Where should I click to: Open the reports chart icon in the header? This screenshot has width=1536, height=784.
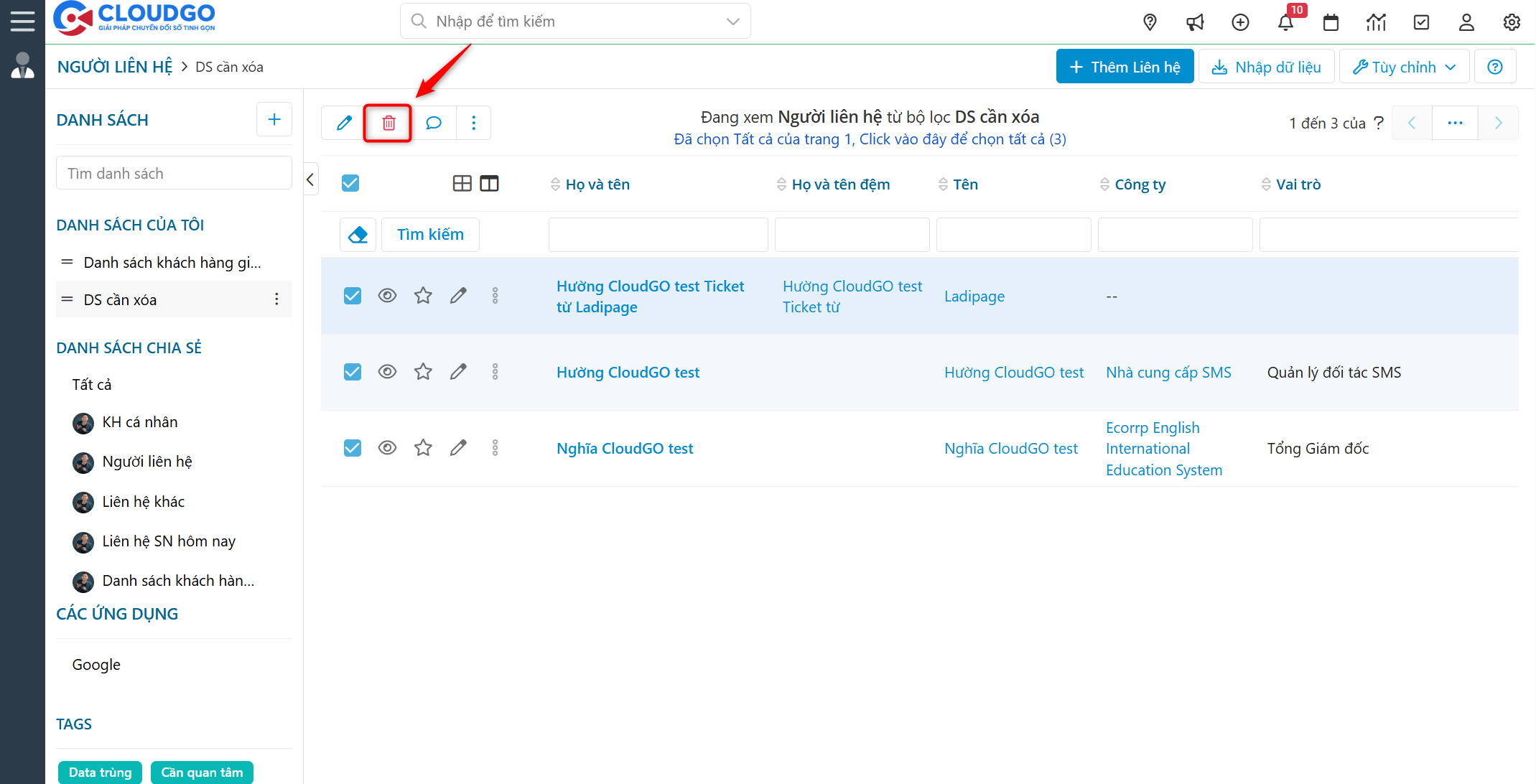(x=1377, y=22)
